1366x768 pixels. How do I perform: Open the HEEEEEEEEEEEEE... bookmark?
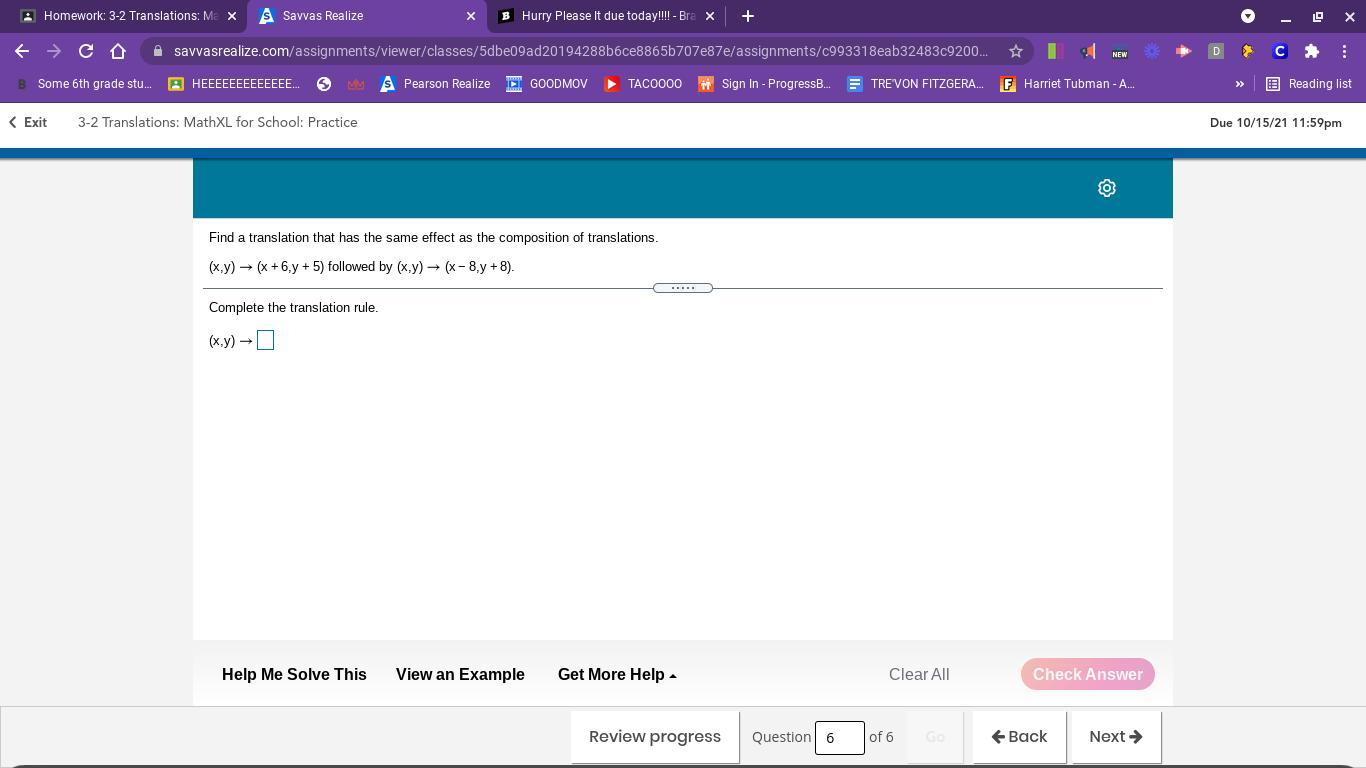pyautogui.click(x=234, y=84)
